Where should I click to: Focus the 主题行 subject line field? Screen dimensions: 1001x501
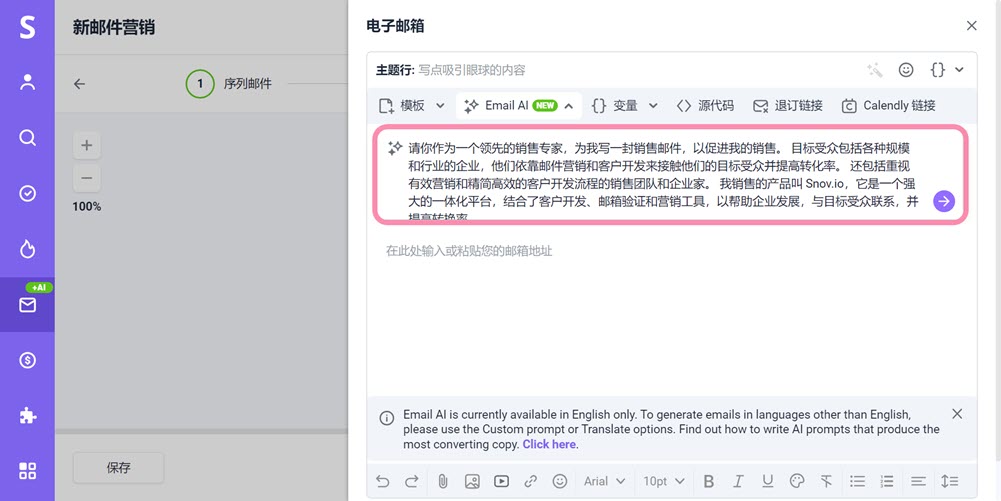638,70
